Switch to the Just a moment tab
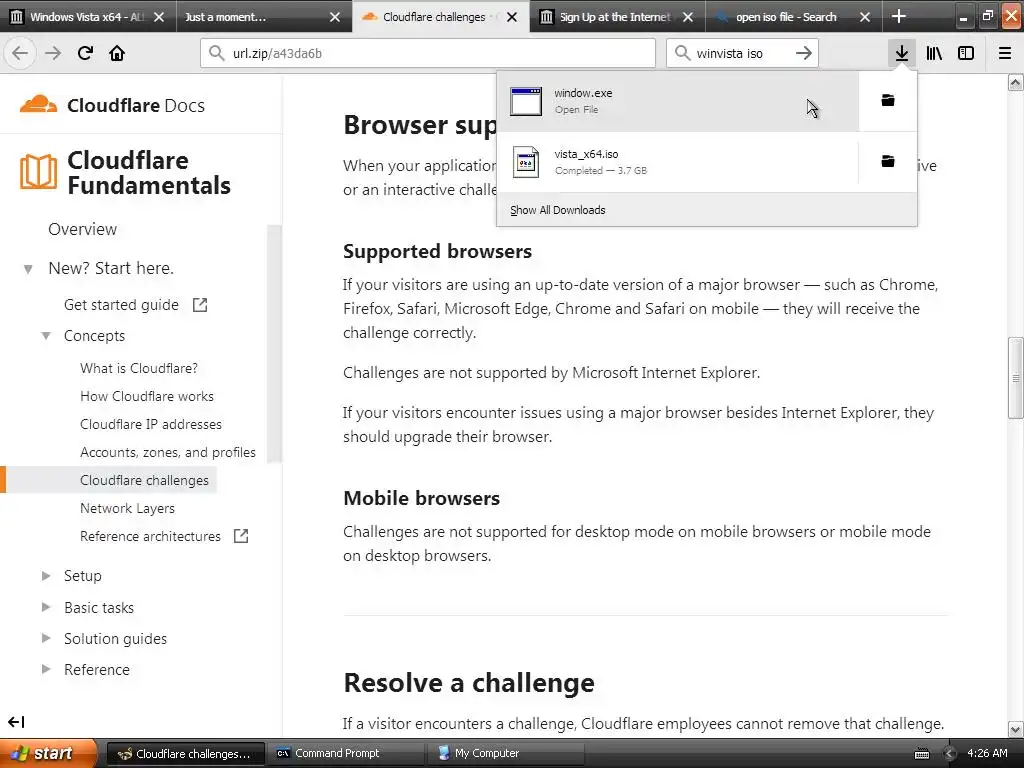Viewport: 1024px width, 768px height. (x=264, y=16)
